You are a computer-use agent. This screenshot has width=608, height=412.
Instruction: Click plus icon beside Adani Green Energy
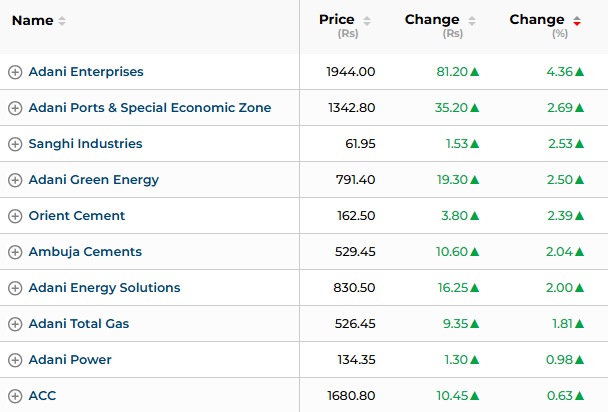(15, 180)
